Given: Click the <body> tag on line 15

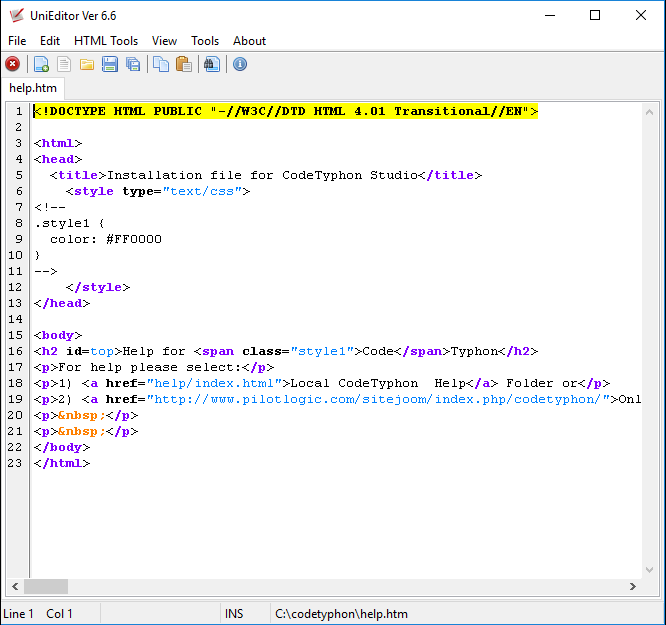Looking at the screenshot, I should click(58, 335).
